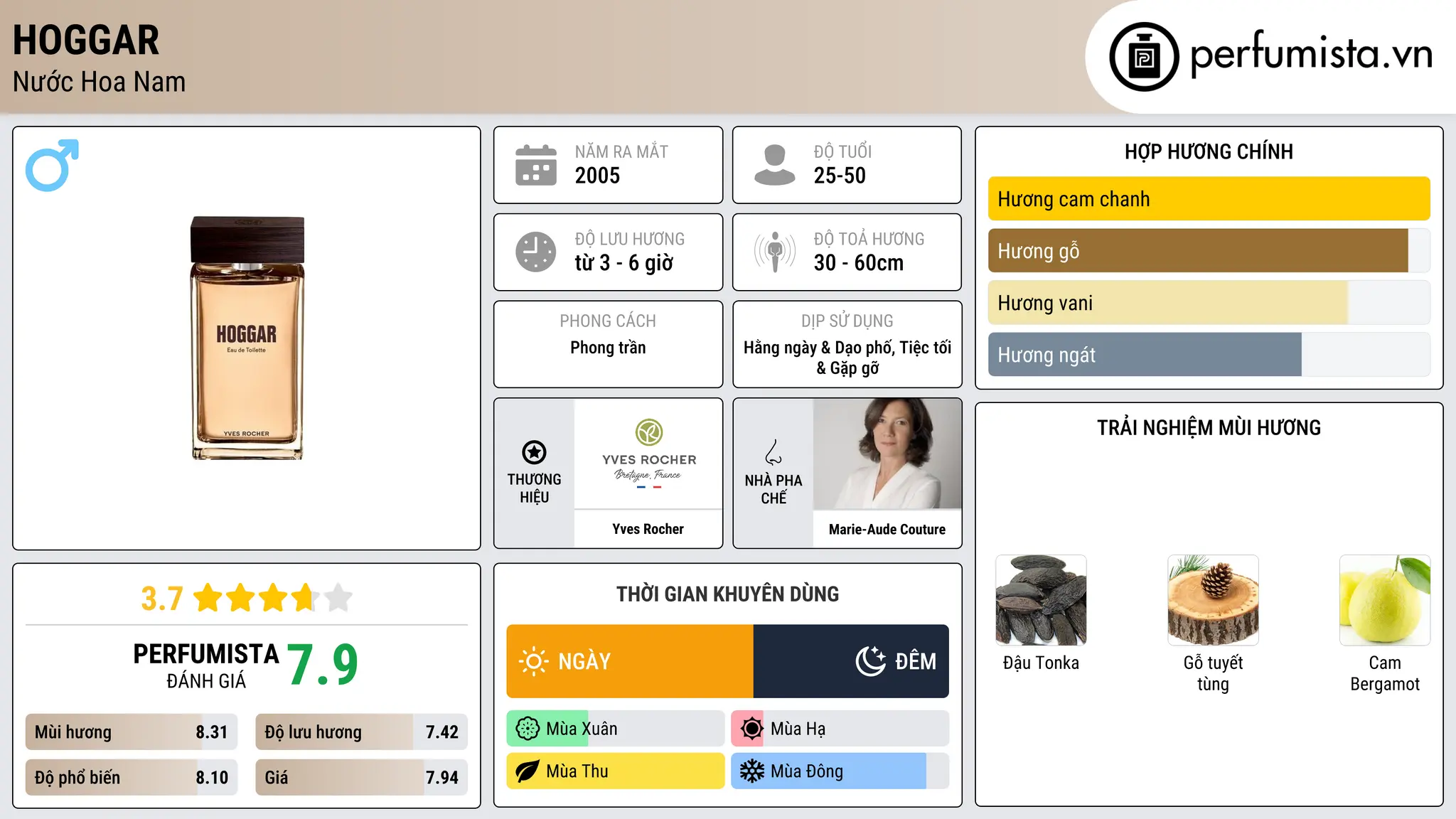
Task: Click the green 7.9 Perfumista score
Action: point(323,665)
